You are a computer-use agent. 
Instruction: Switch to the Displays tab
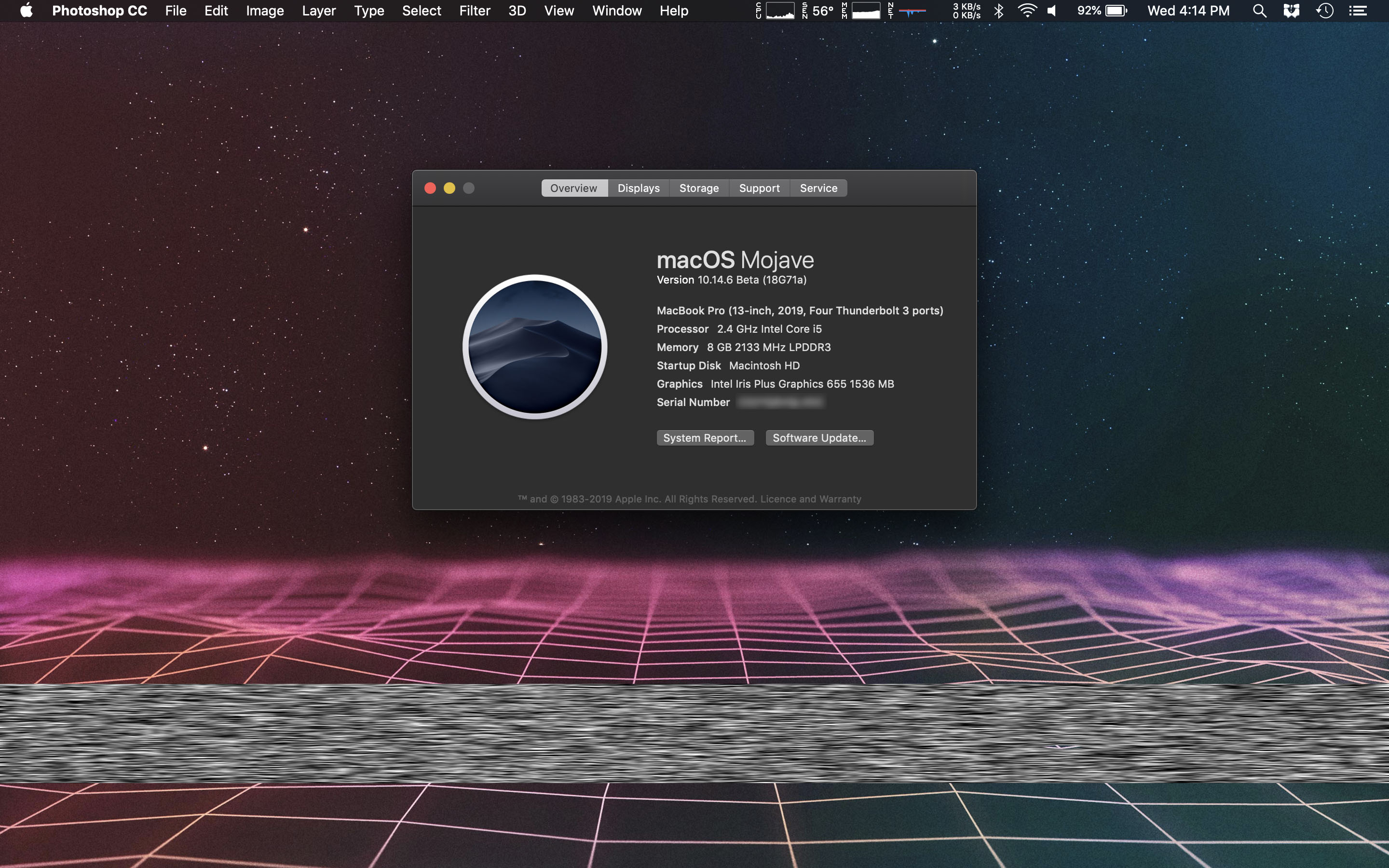click(638, 188)
